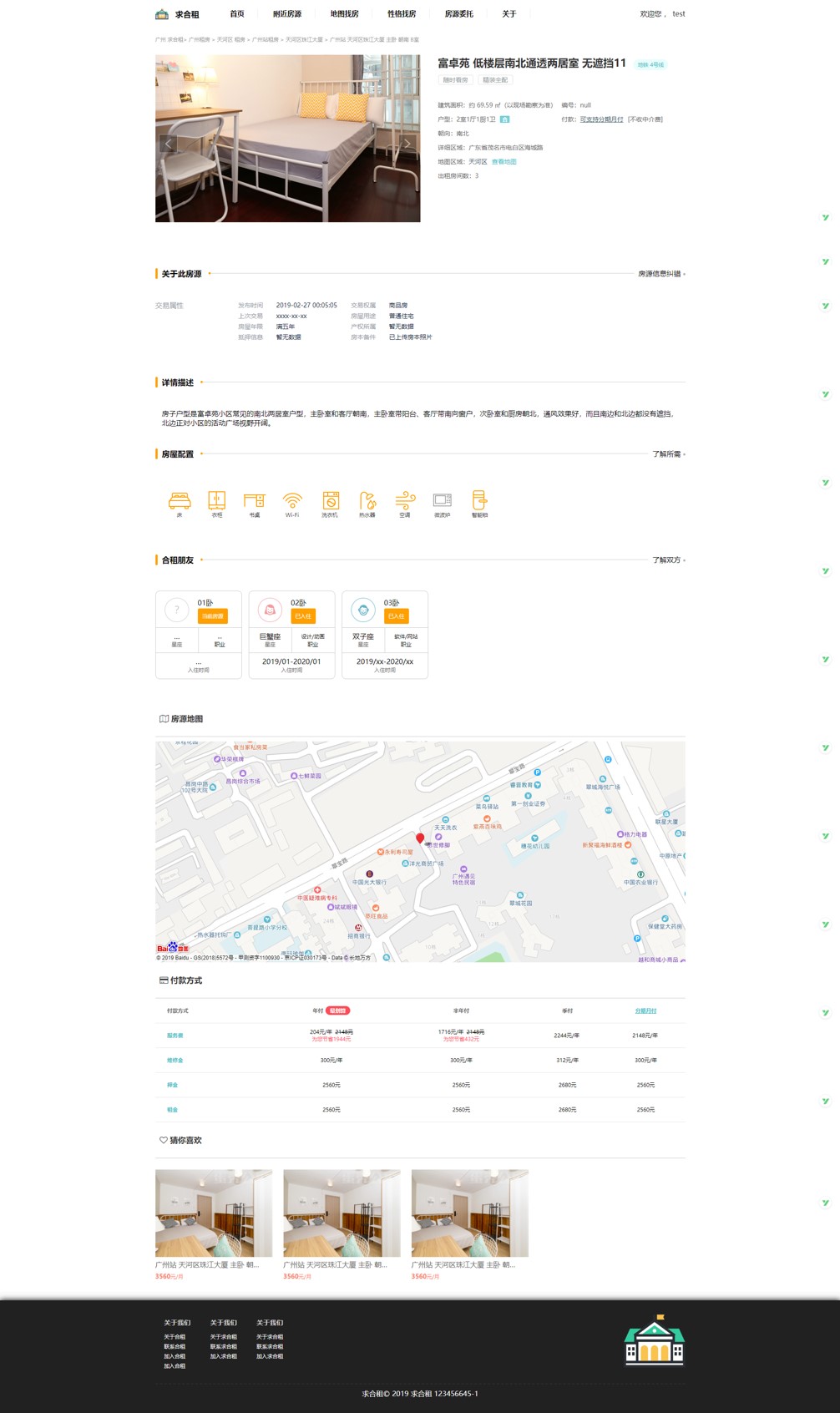This screenshot has height=1413, width=840.
Task: Click the Wi-Fi amenity icon
Action: pos(292,500)
